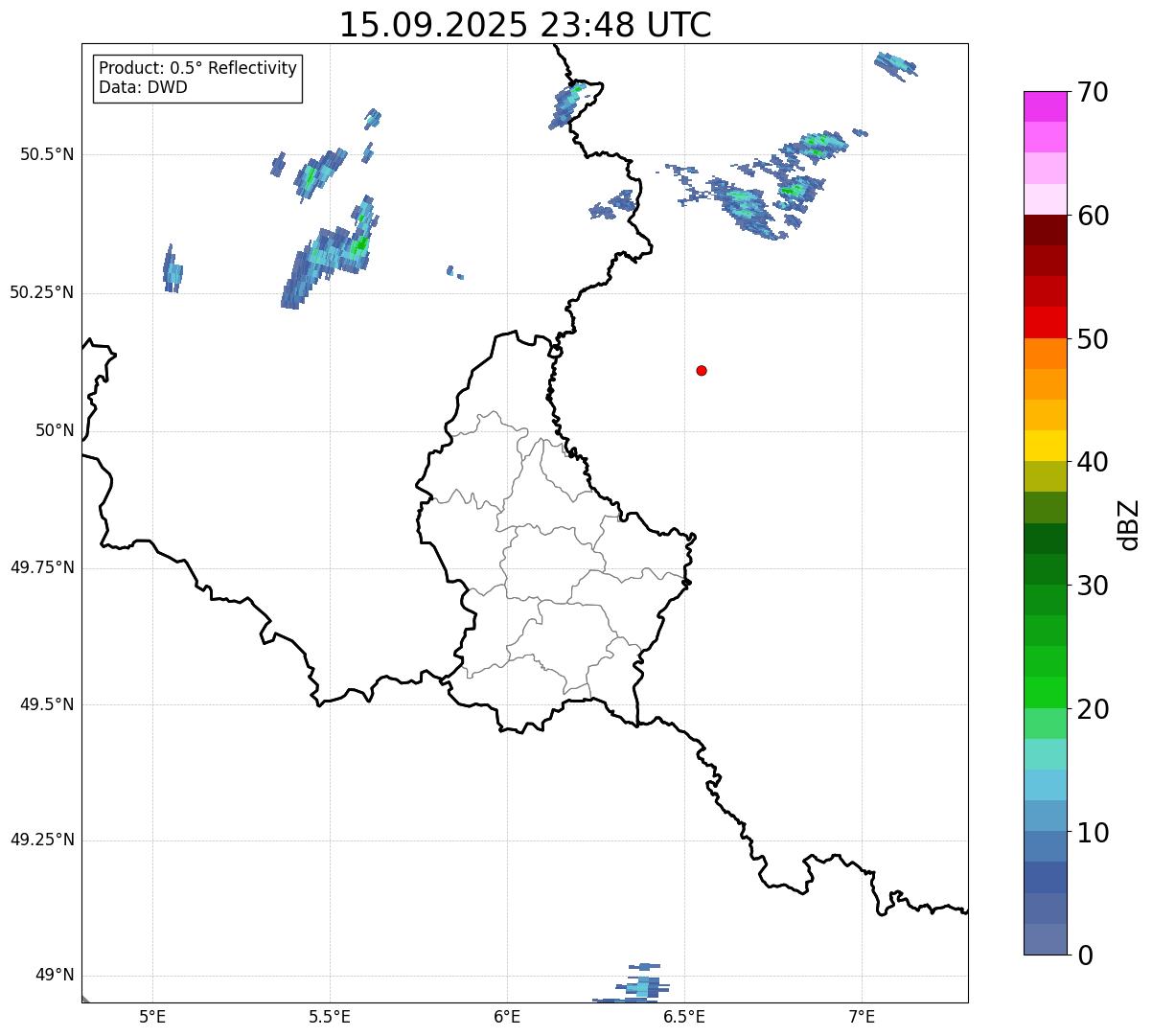The height and width of the screenshot is (1036, 1152).
Task: Click the small radar echo near 5°E 50.3°N
Action: tap(173, 269)
